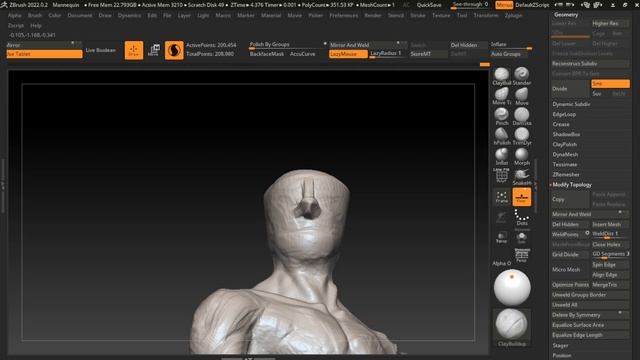Choose the hPolish brush
This screenshot has width=640, height=360.
pos(502,136)
